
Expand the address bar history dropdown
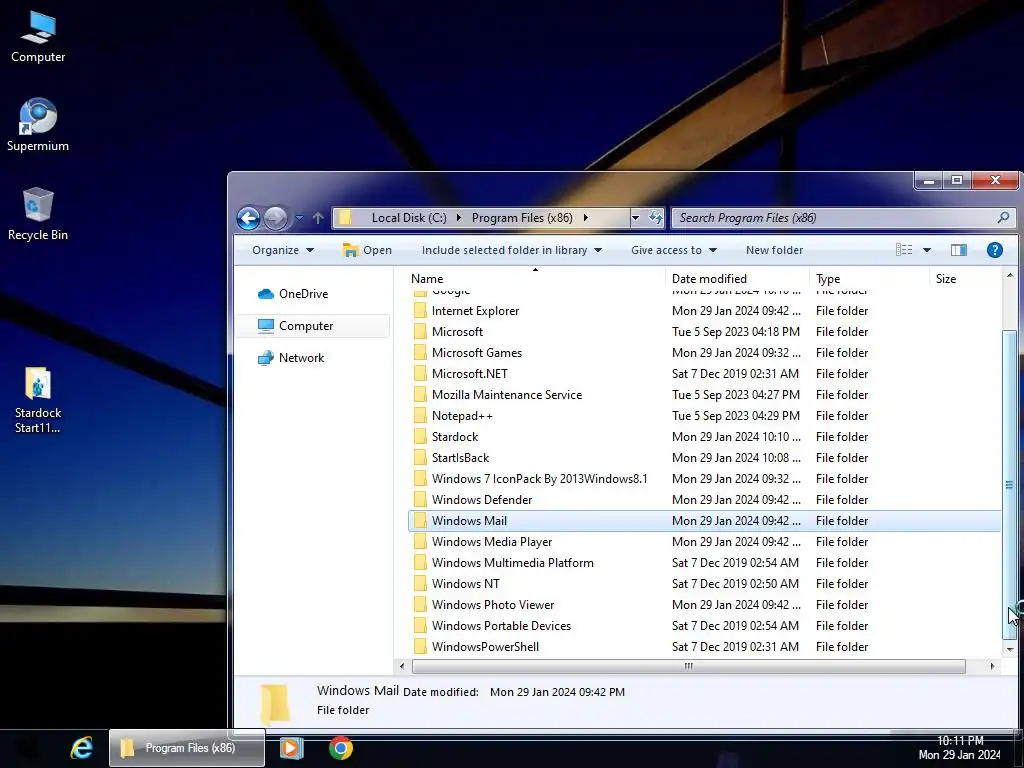pos(635,218)
